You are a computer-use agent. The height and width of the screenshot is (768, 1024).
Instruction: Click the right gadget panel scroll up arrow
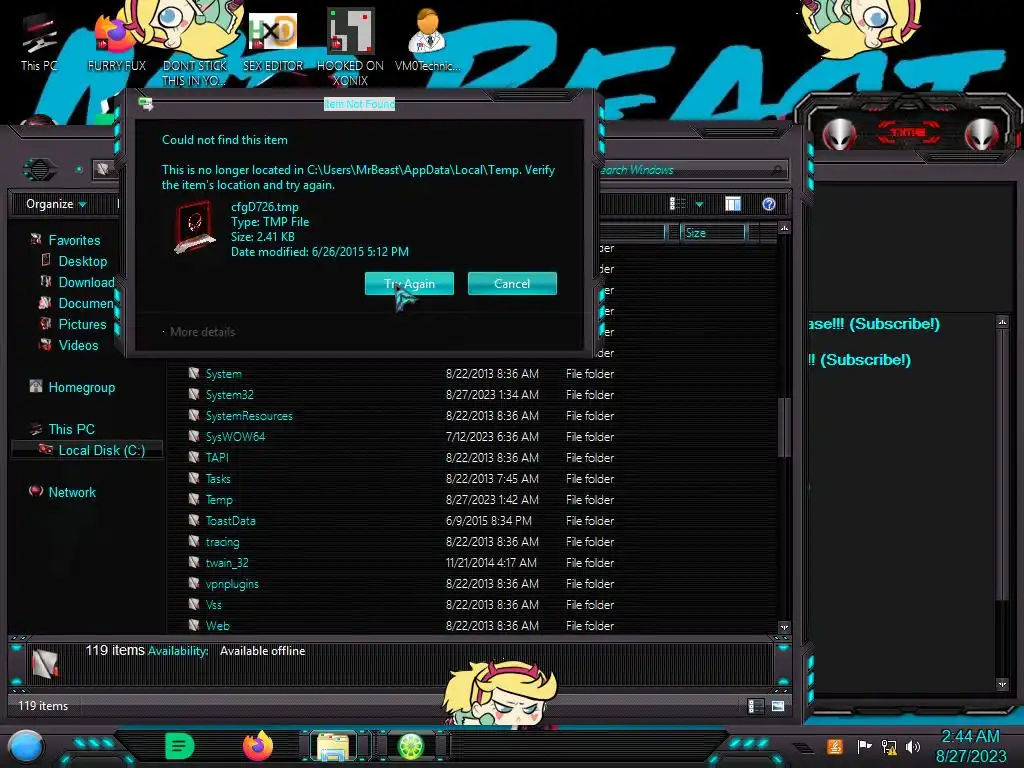1002,322
